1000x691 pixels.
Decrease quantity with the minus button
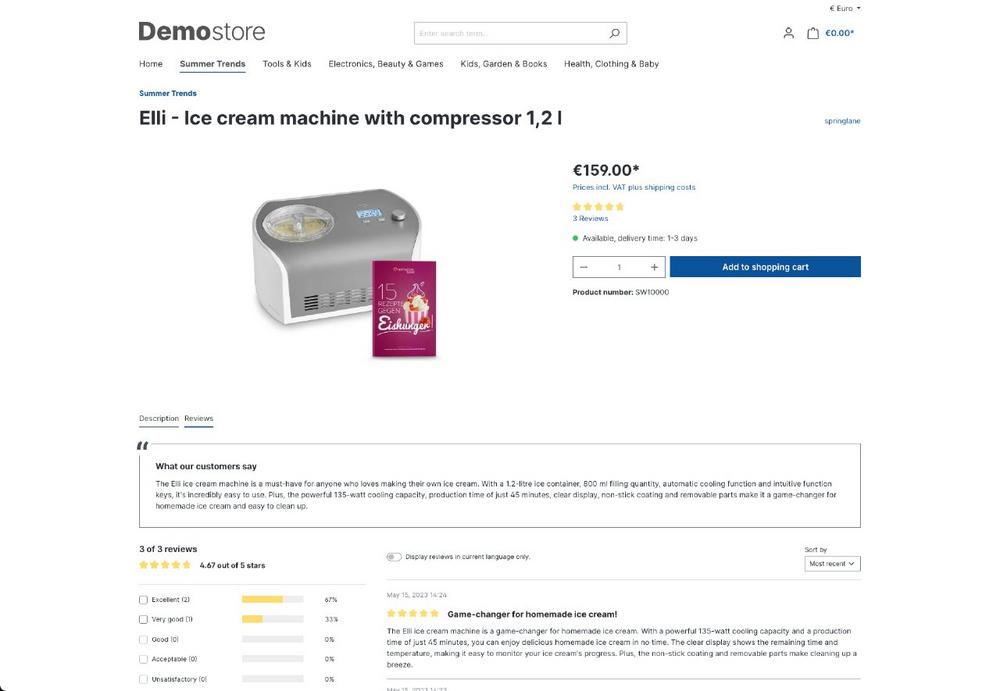click(x=584, y=267)
